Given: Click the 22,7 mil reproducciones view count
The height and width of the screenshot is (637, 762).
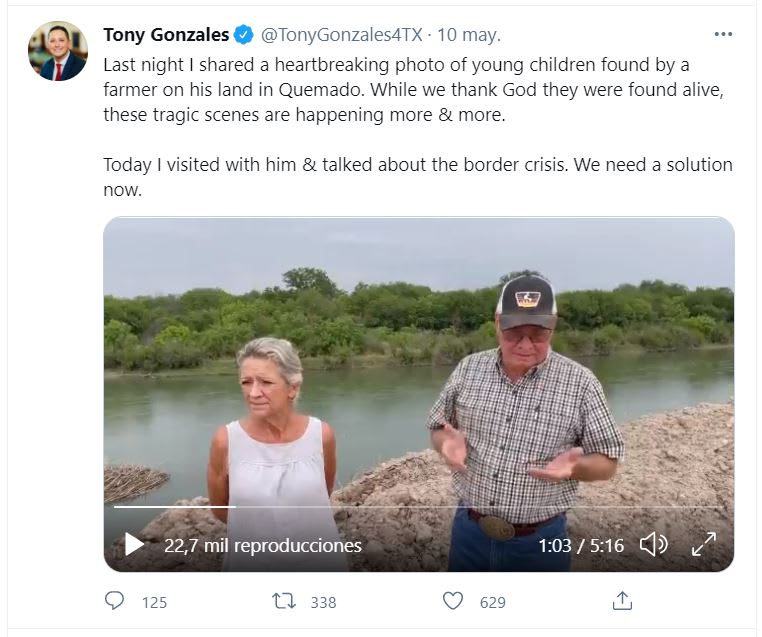Looking at the screenshot, I should [x=262, y=546].
